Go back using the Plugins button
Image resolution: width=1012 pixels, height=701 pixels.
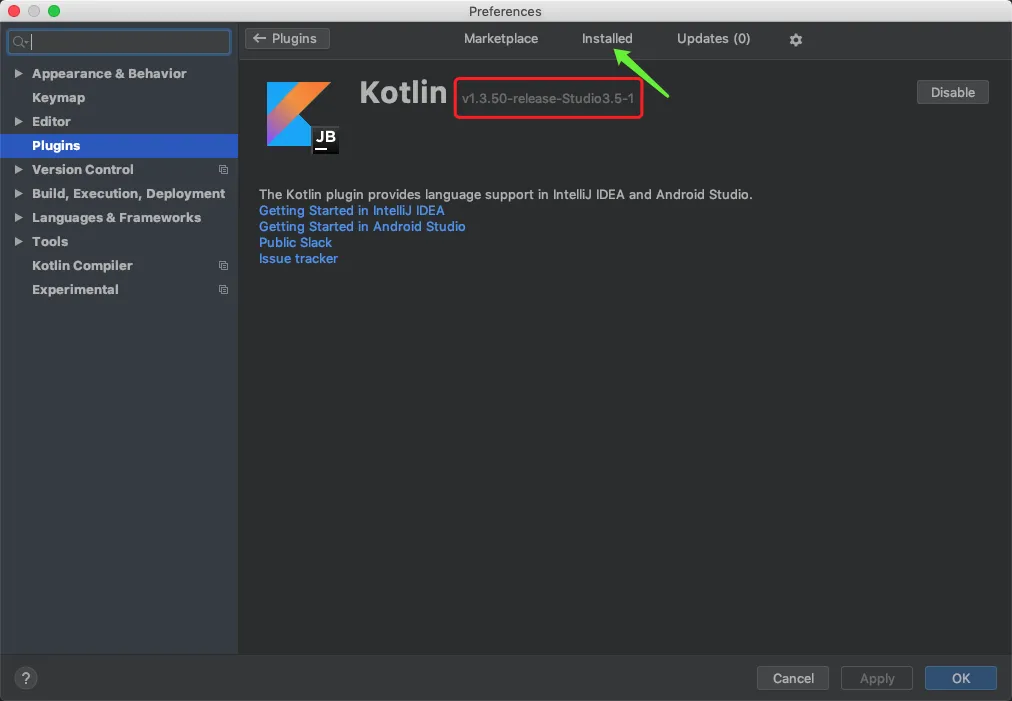tap(287, 39)
